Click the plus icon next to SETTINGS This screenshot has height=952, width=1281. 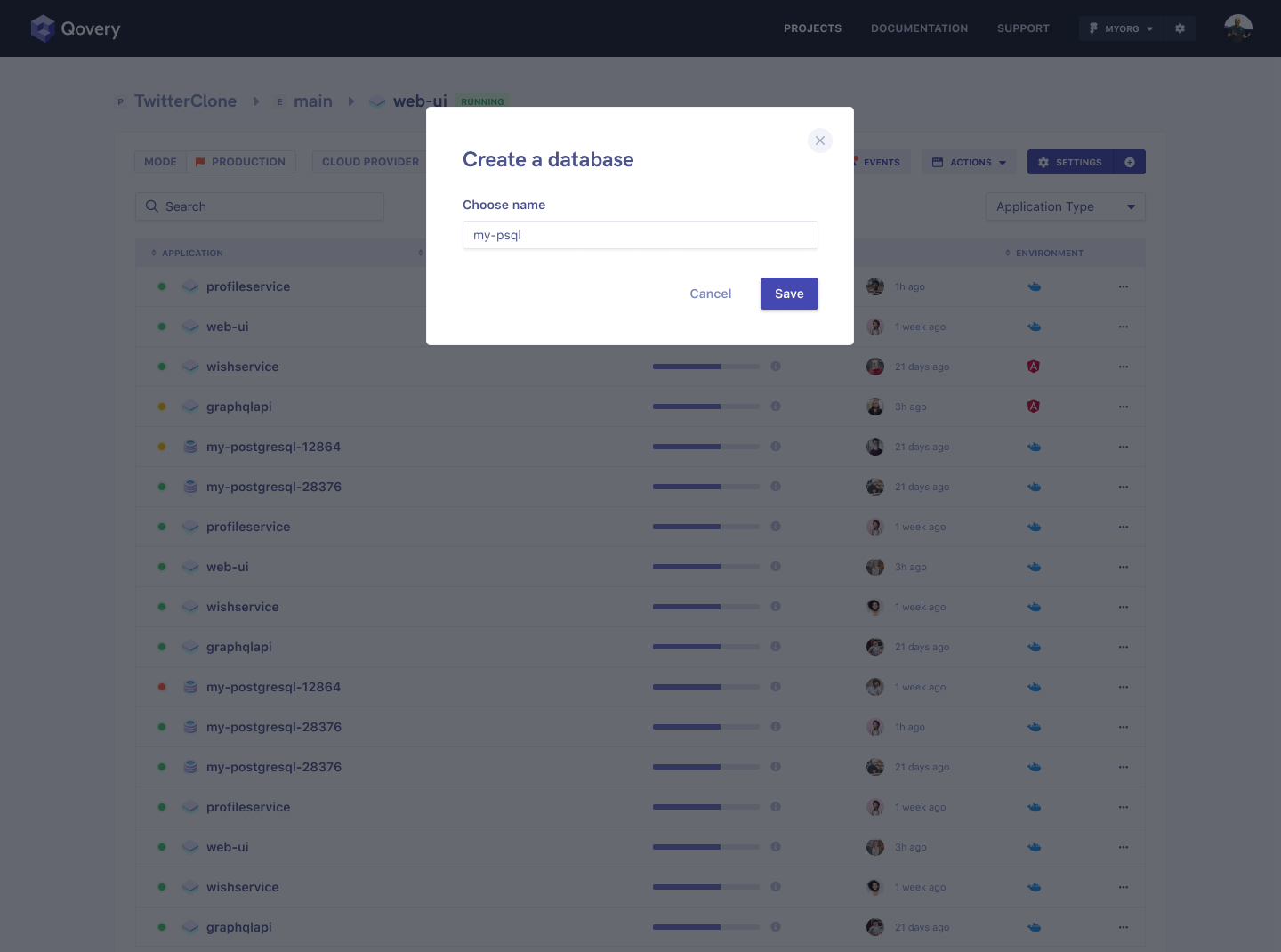1130,162
